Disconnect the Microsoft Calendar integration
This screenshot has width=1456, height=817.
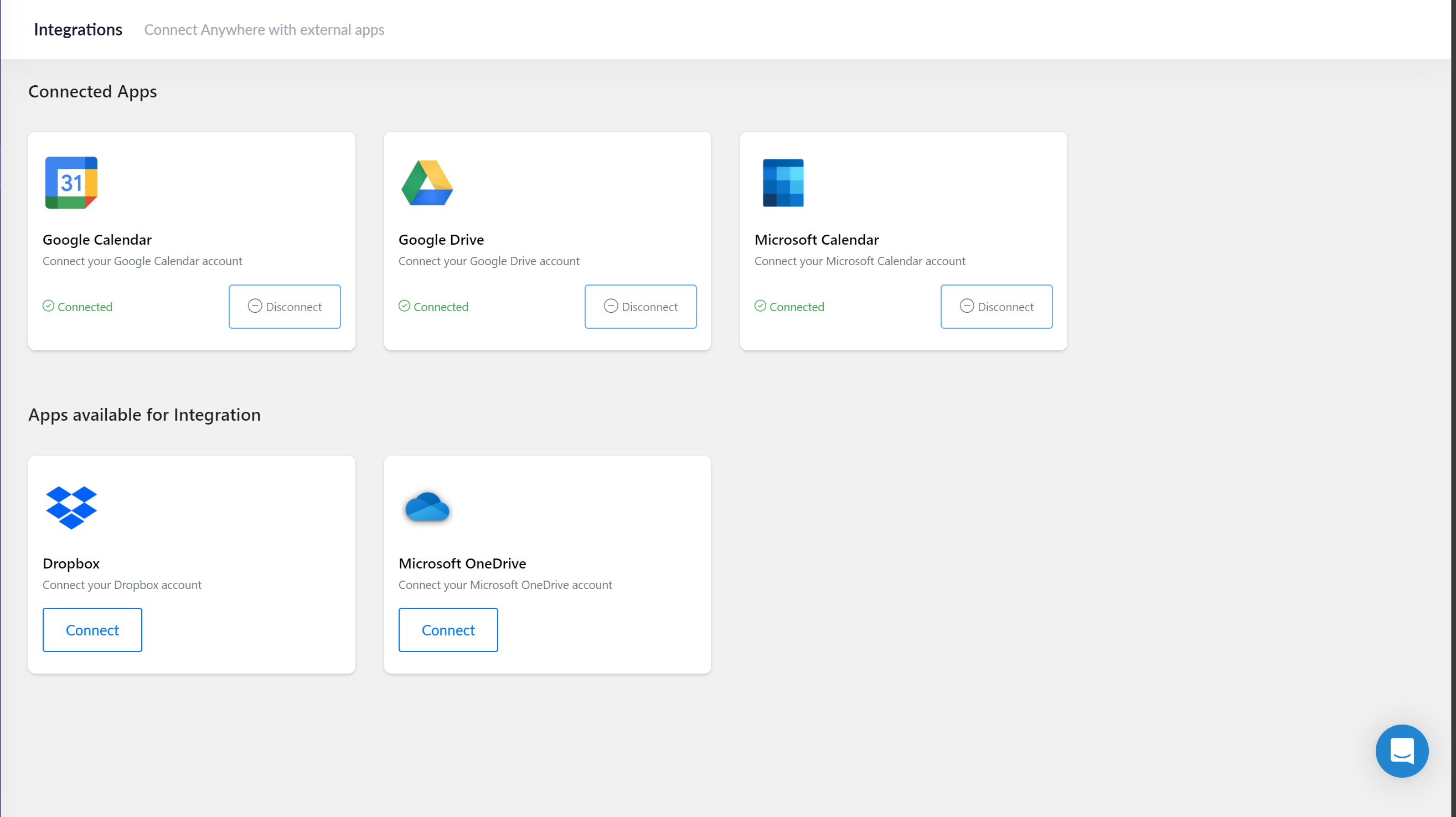pyautogui.click(x=997, y=306)
